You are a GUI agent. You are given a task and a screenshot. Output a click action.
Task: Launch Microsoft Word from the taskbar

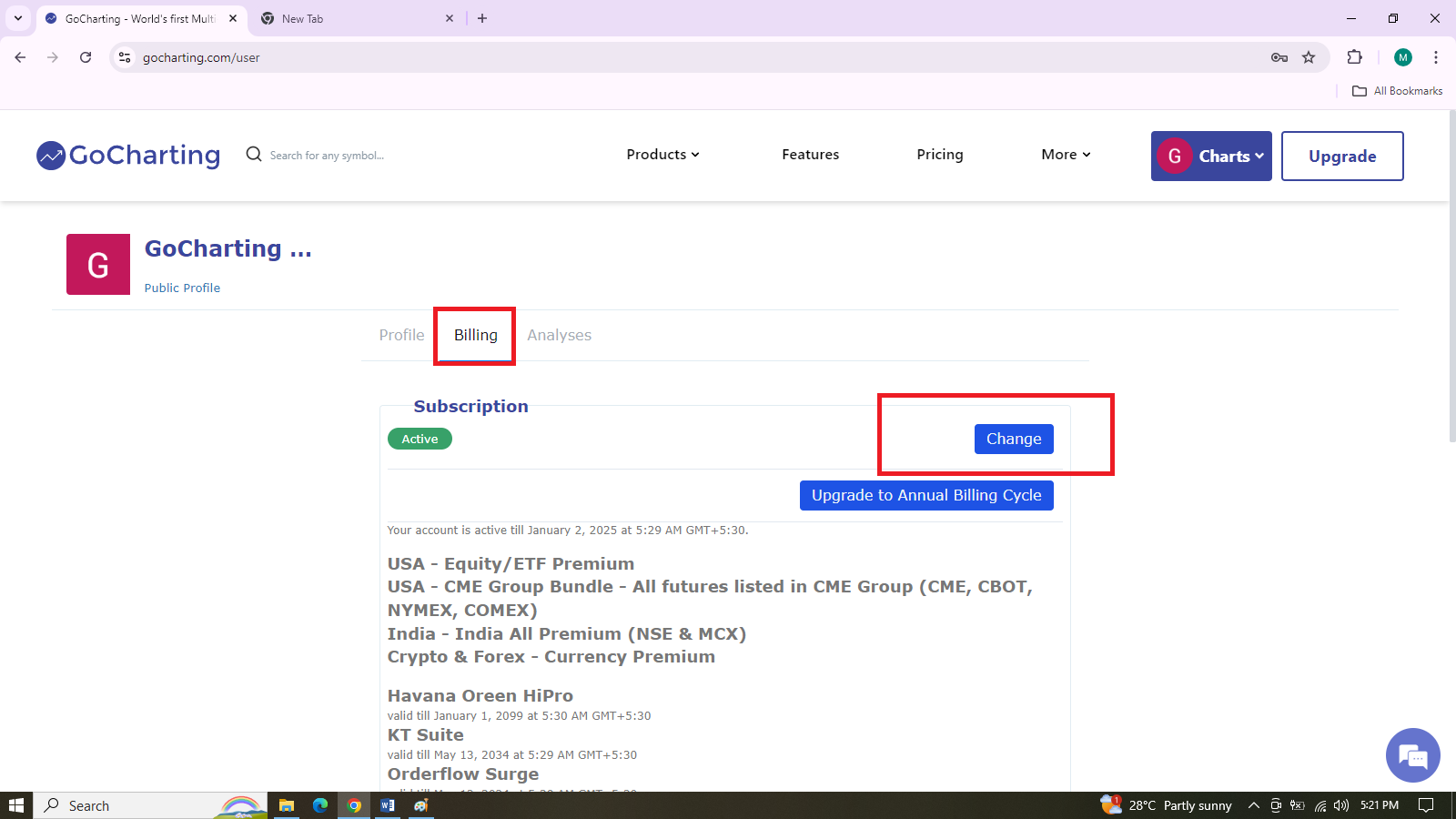click(x=388, y=805)
